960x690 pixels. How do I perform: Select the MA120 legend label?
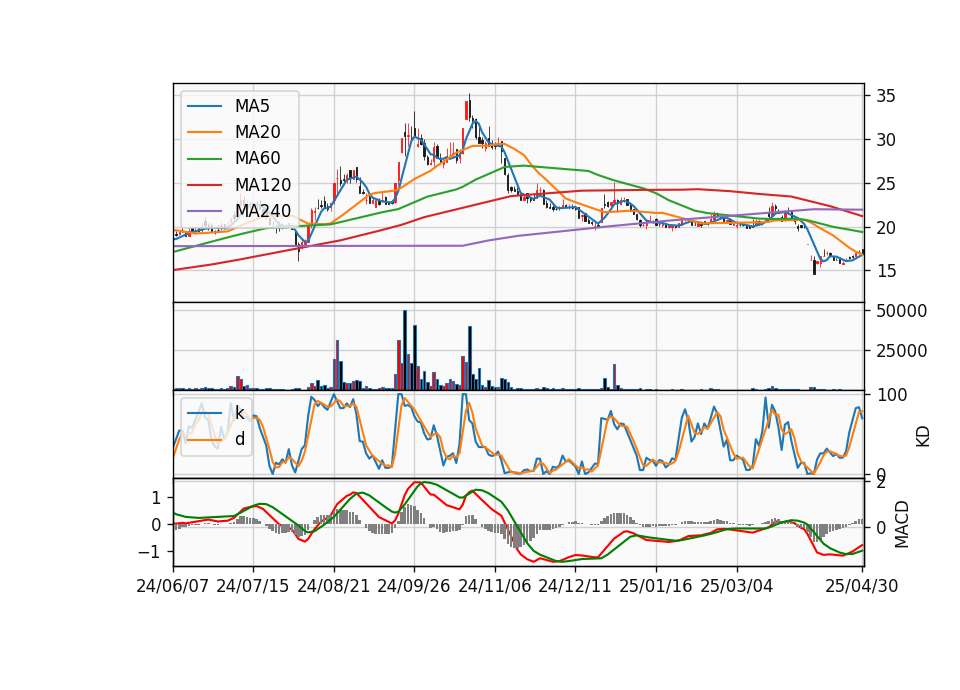click(263, 184)
